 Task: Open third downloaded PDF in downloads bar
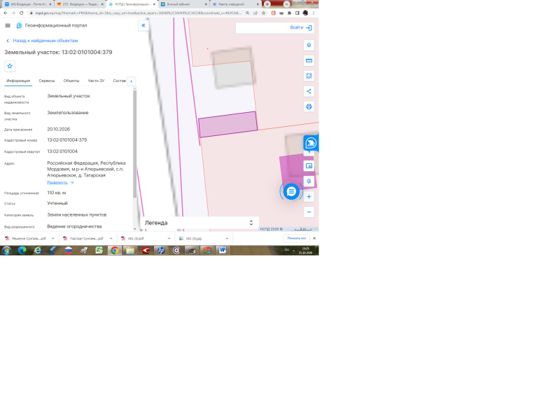coord(141,238)
